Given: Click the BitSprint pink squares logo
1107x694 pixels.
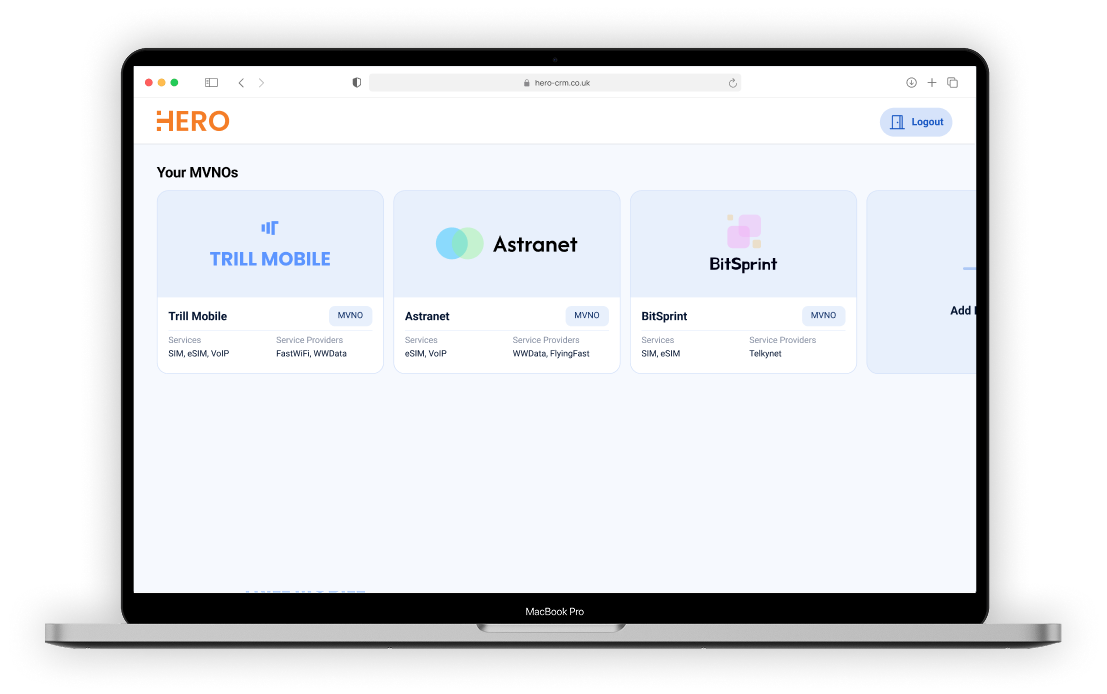Looking at the screenshot, I should pos(742,229).
